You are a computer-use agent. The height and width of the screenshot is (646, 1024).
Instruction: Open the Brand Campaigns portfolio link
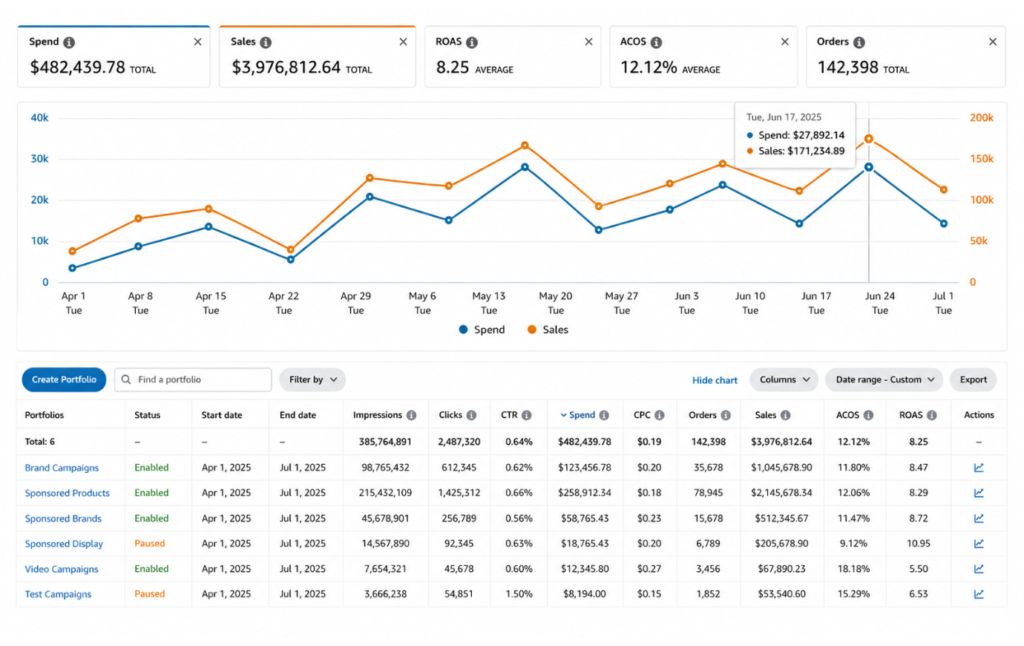[61, 468]
